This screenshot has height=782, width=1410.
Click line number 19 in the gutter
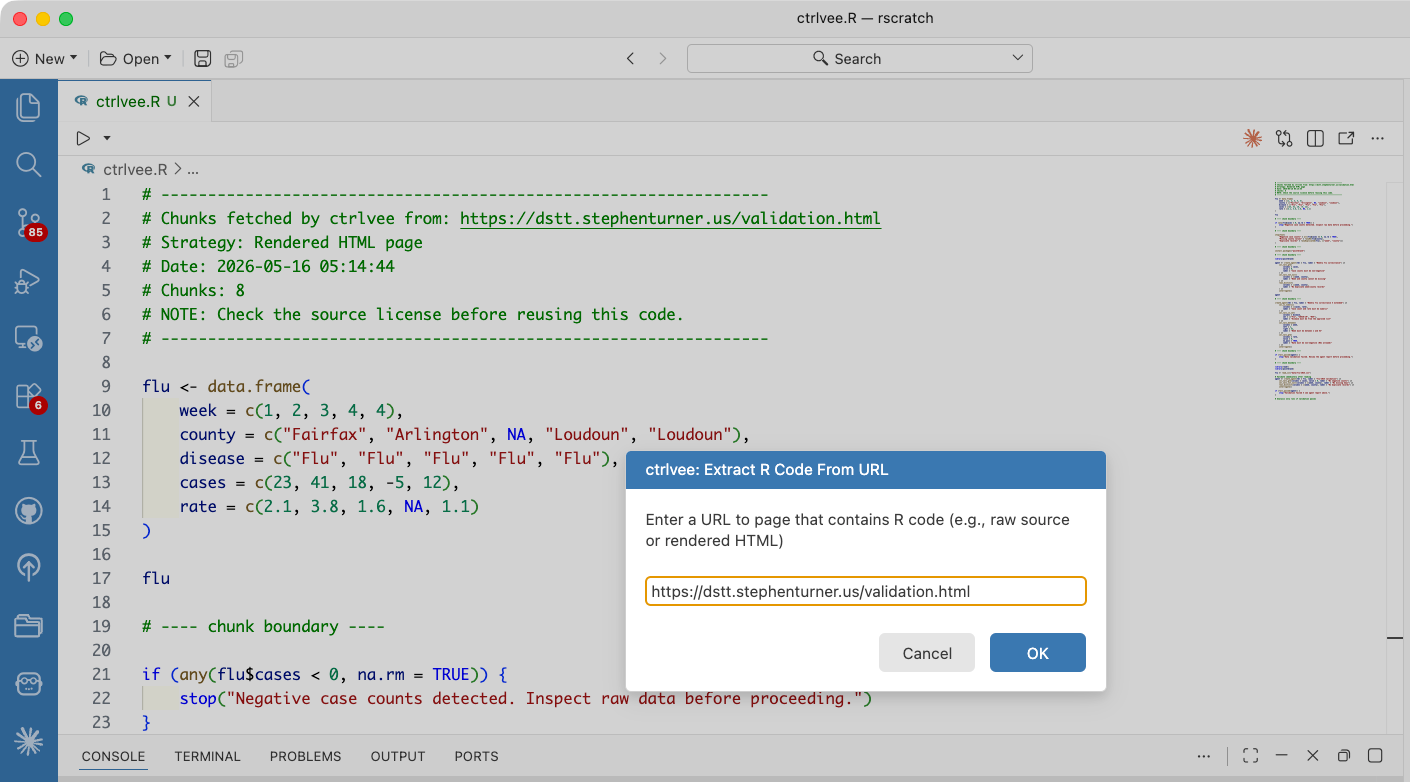coord(101,626)
